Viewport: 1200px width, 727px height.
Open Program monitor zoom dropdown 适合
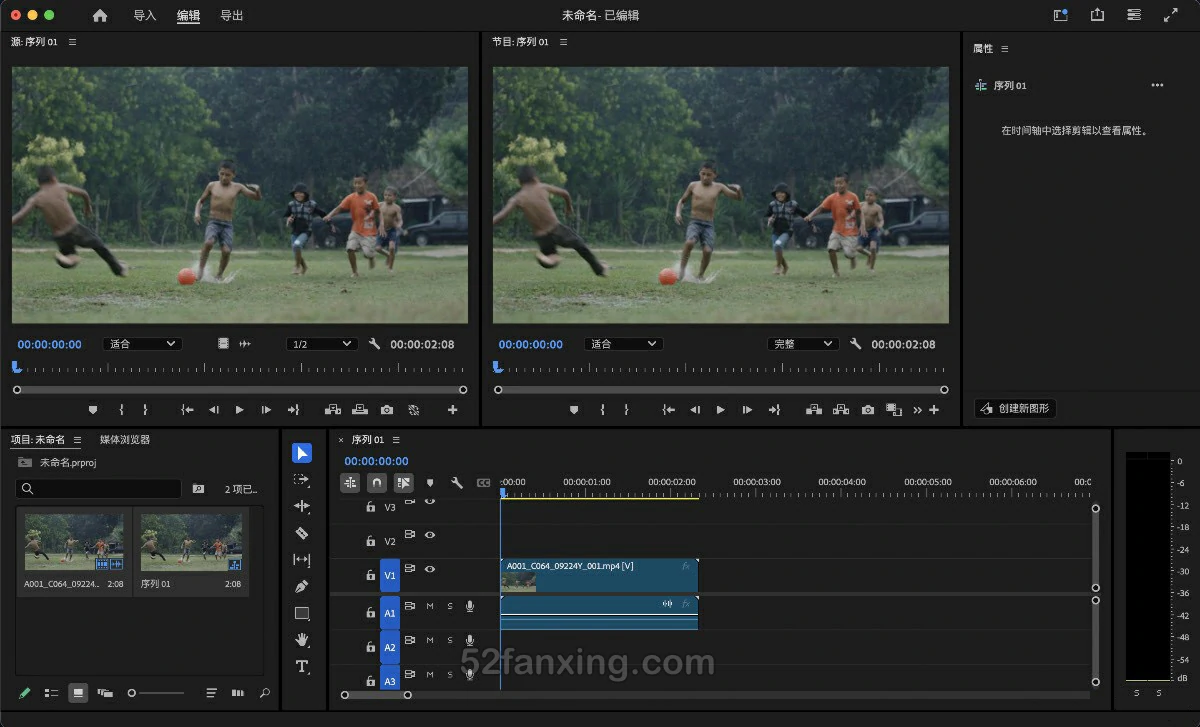click(623, 344)
